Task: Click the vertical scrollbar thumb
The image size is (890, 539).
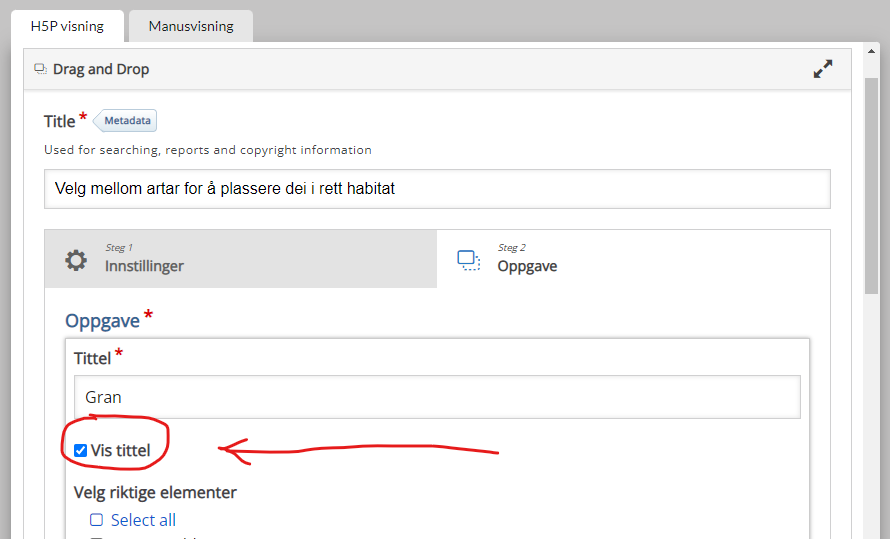Action: tap(871, 186)
